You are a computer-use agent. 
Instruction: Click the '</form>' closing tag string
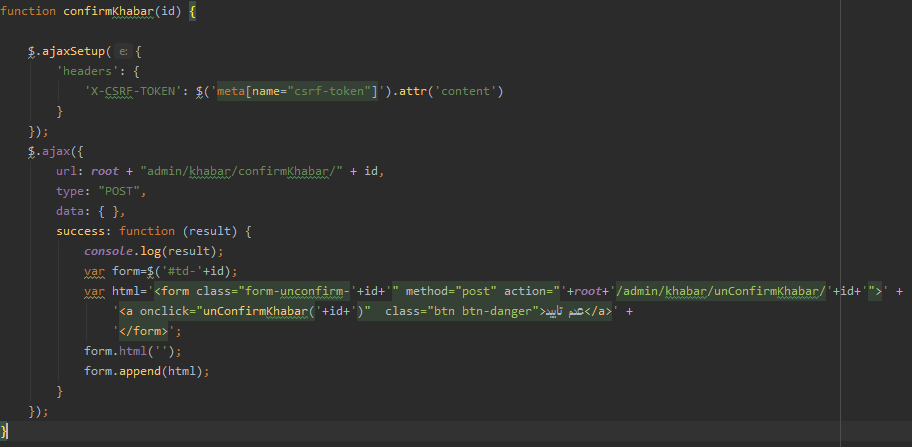pos(144,331)
